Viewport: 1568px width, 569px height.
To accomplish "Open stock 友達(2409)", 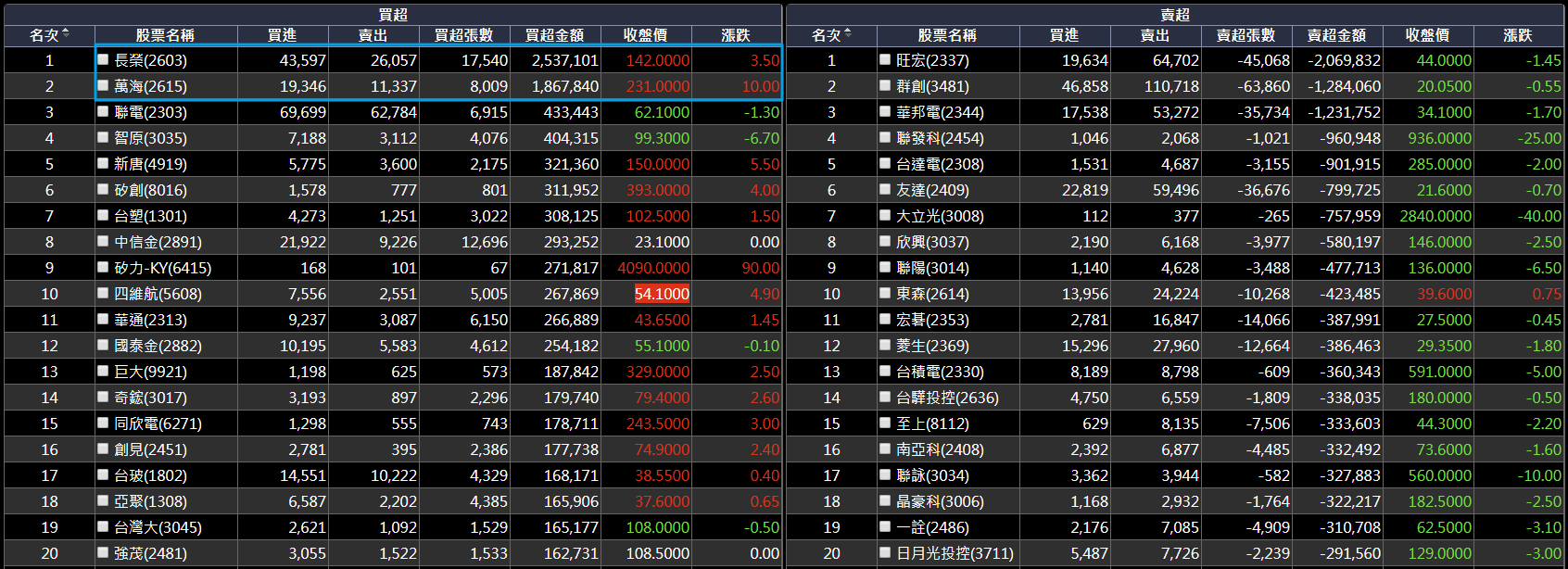I will point(932,190).
